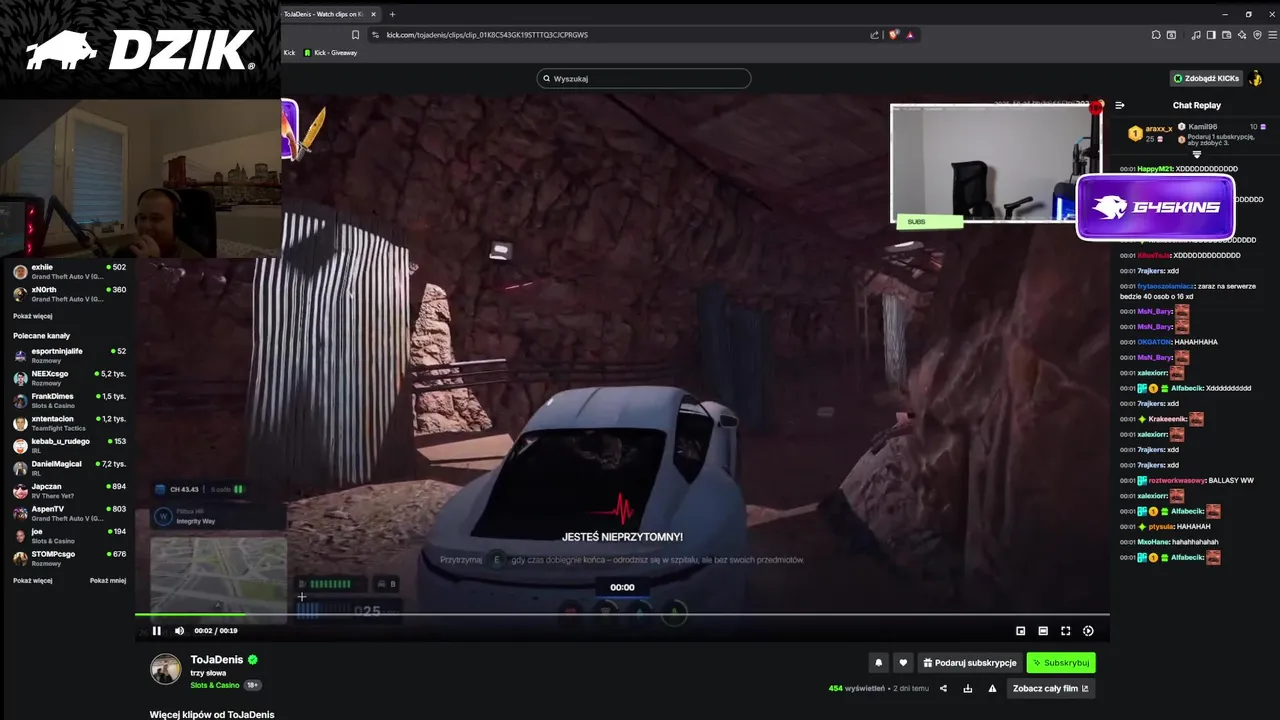Enter fullscreen for the clip

tap(1065, 631)
